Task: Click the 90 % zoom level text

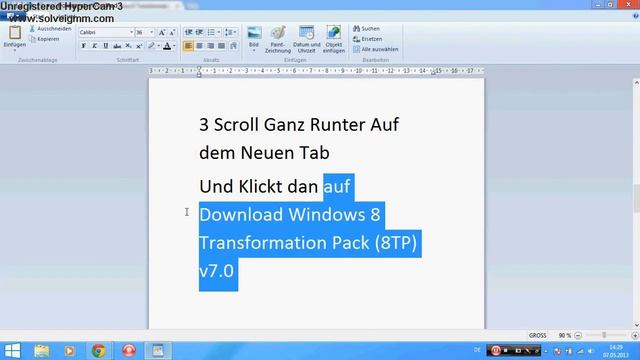Action: coord(564,335)
